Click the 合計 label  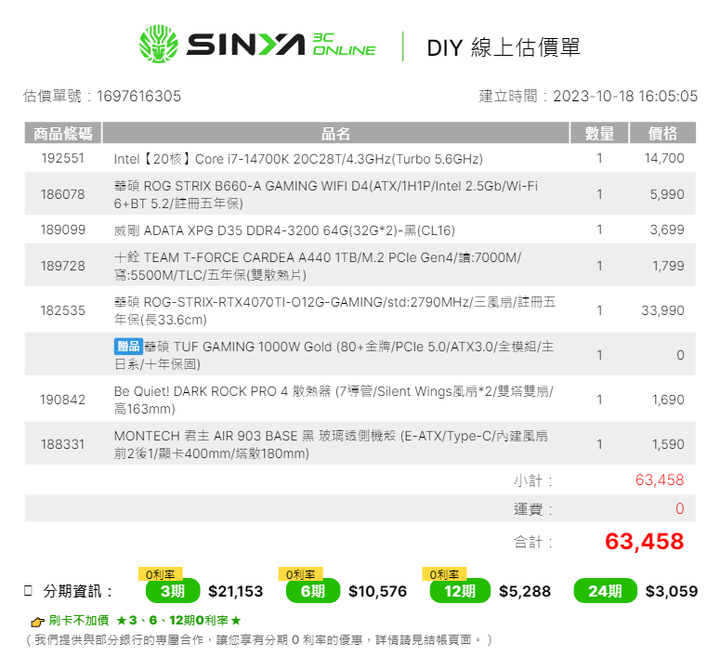pos(533,542)
